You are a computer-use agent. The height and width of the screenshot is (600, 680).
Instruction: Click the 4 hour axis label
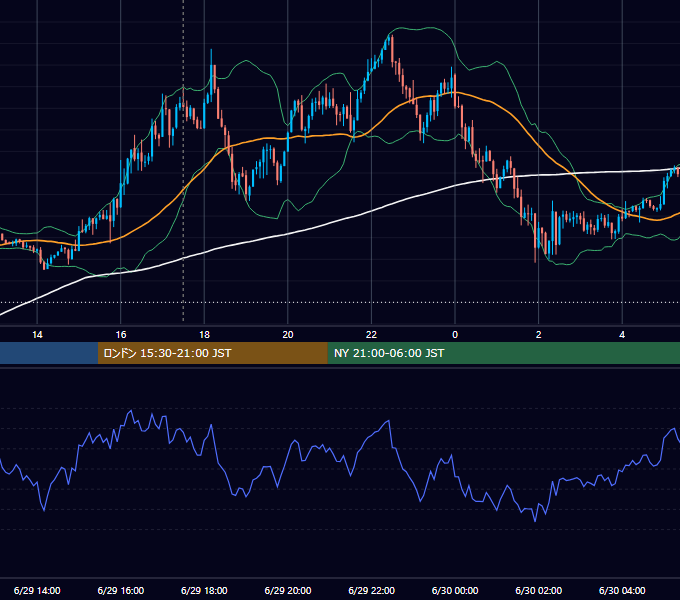(622, 335)
